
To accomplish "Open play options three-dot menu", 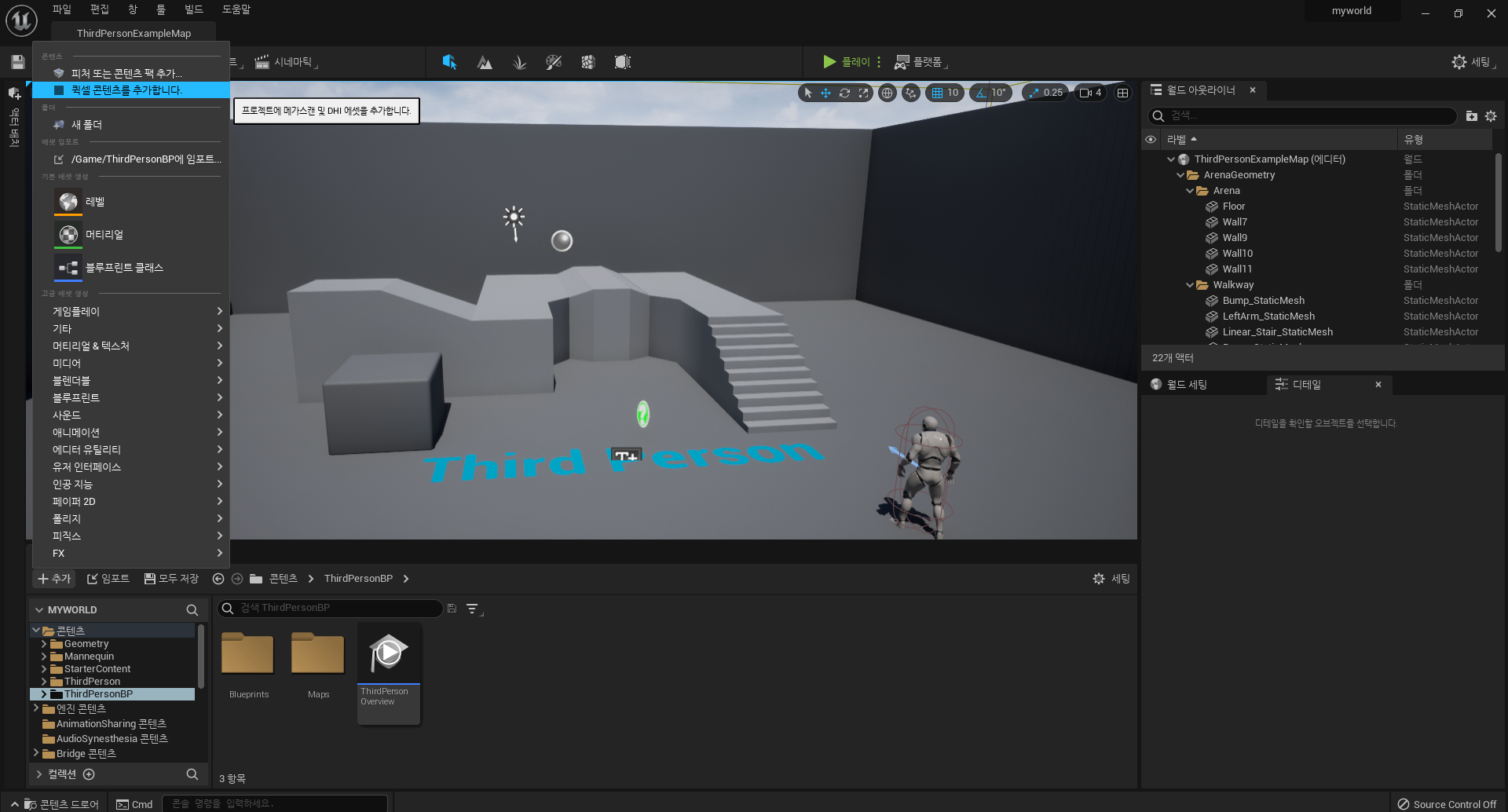I will pos(879,62).
